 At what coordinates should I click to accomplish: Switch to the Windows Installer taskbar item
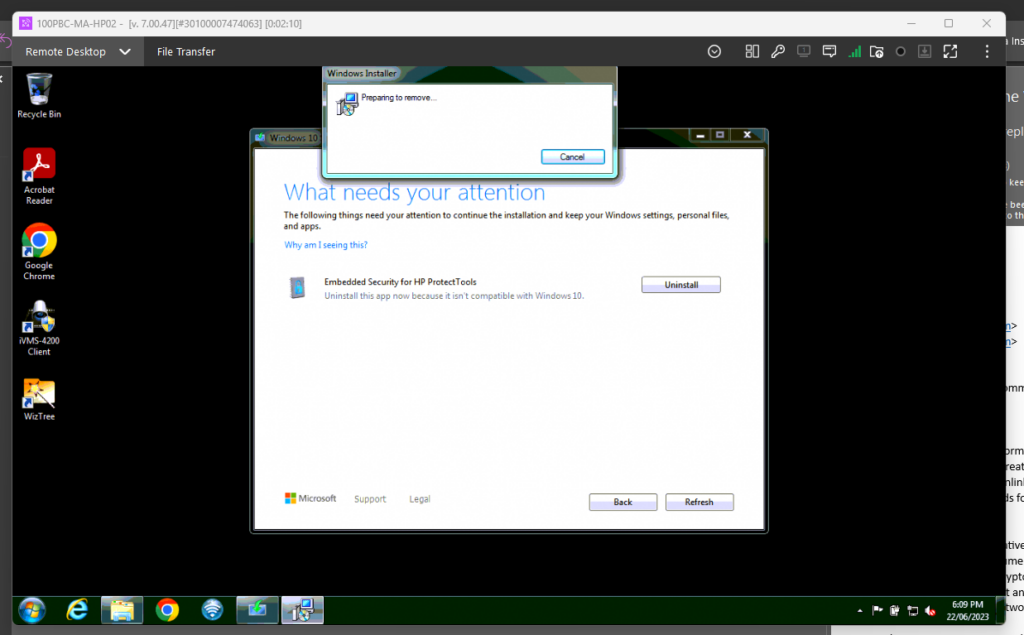[x=302, y=610]
